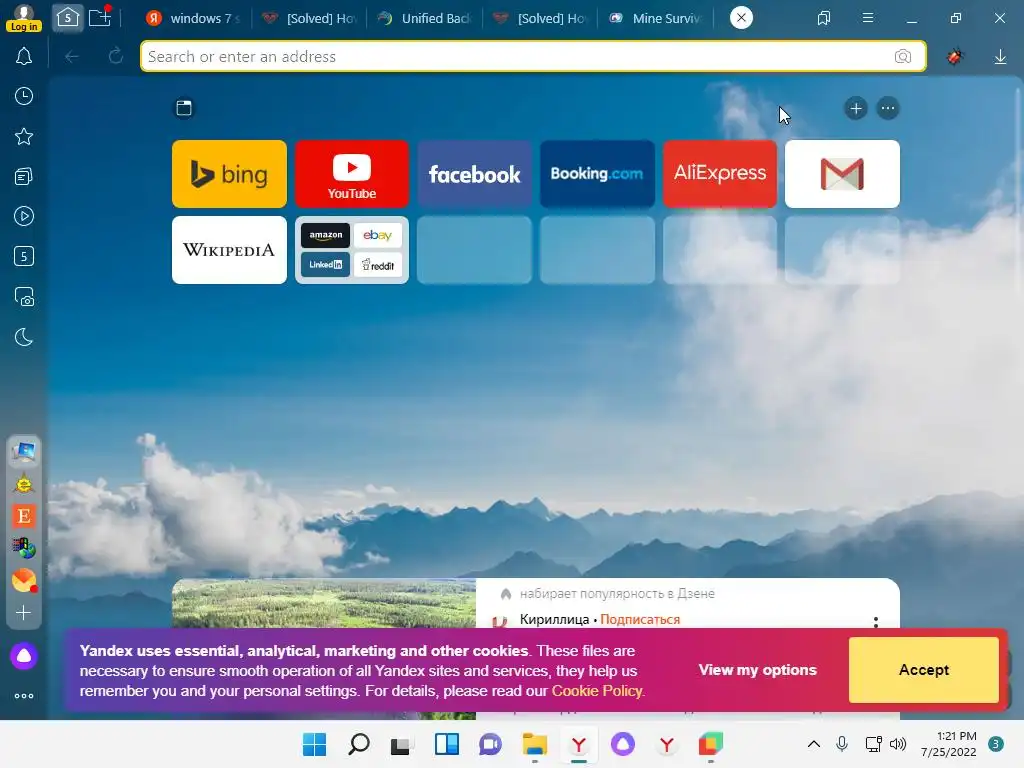
Task: Click the tableau window icon above tiles
Action: [x=184, y=108]
